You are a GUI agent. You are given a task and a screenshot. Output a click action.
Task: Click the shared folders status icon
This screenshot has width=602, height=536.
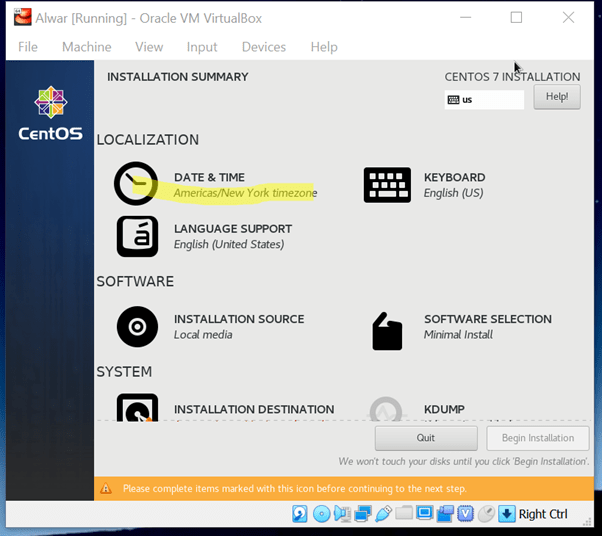pos(404,514)
